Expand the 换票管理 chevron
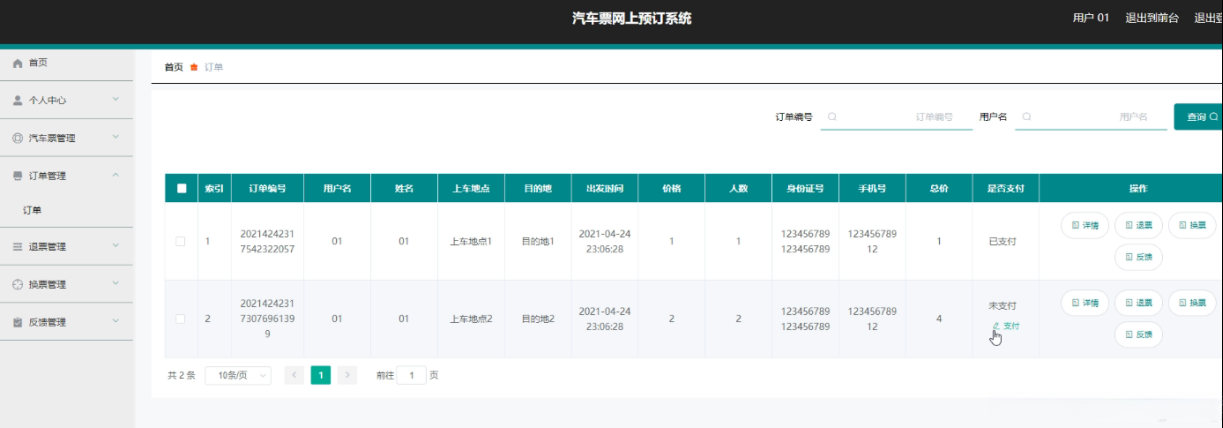 click(x=116, y=284)
